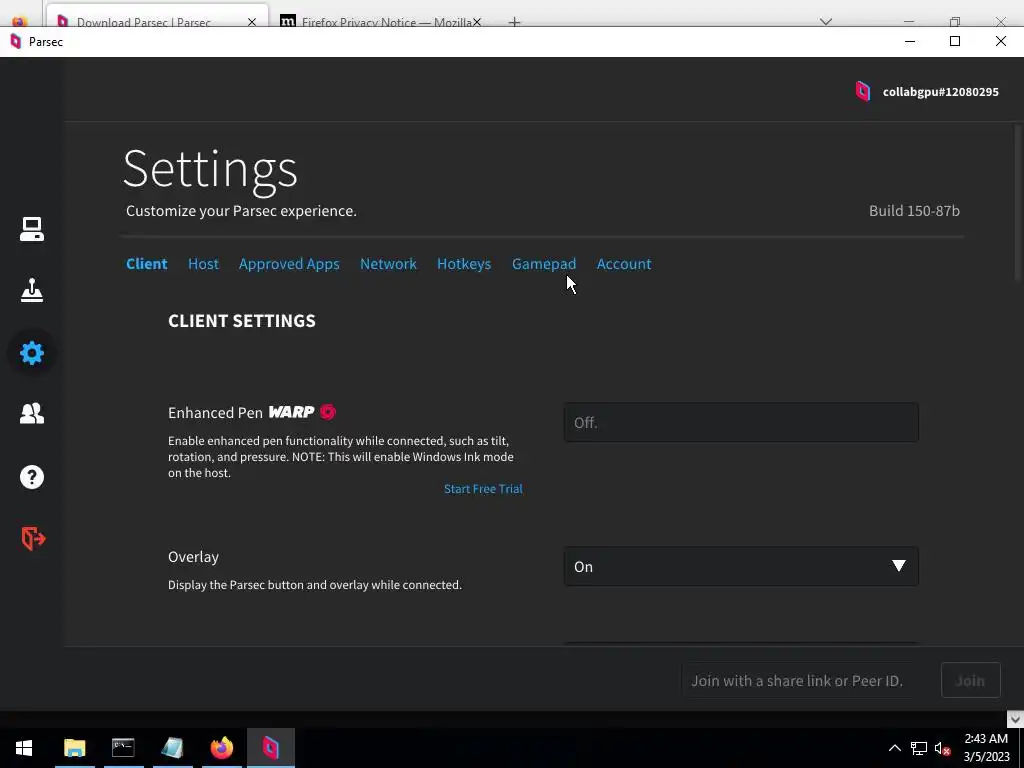
Task: Click the Enhanced Pen label
Action: [215, 413]
